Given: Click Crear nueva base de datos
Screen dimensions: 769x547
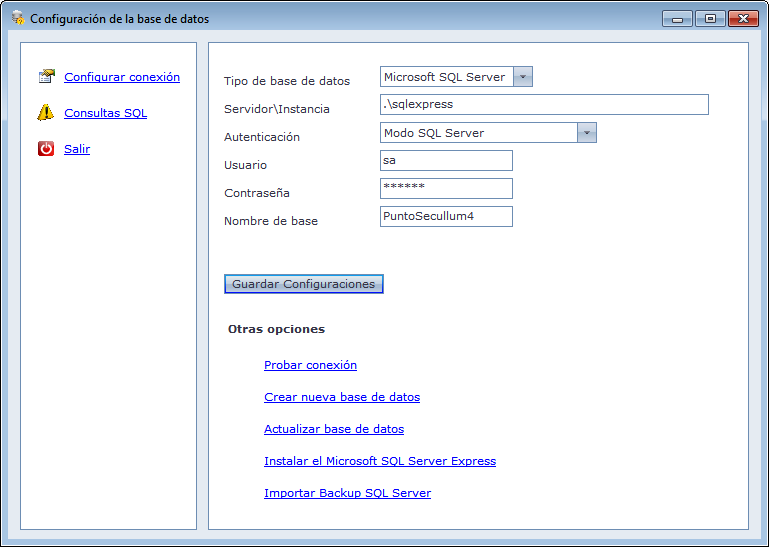Looking at the screenshot, I should click(x=341, y=397).
